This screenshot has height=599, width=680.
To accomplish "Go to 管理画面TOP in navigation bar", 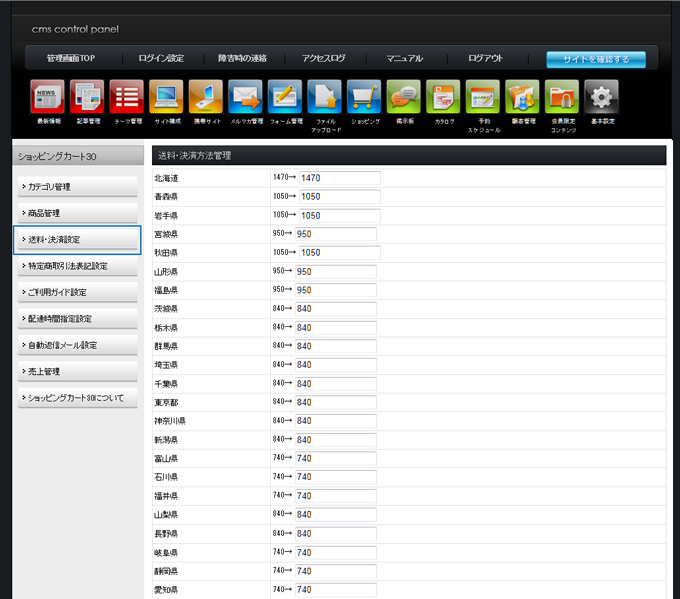I will click(x=70, y=59).
